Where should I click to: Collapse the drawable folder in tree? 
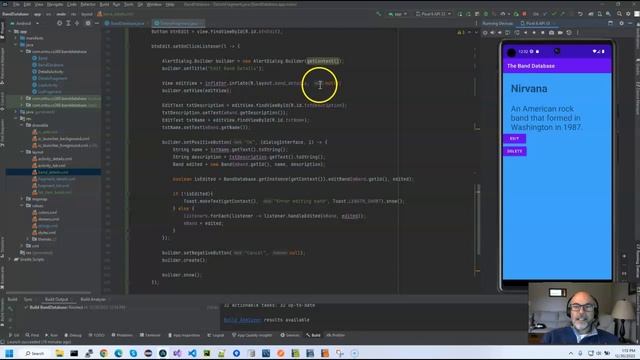(22, 125)
